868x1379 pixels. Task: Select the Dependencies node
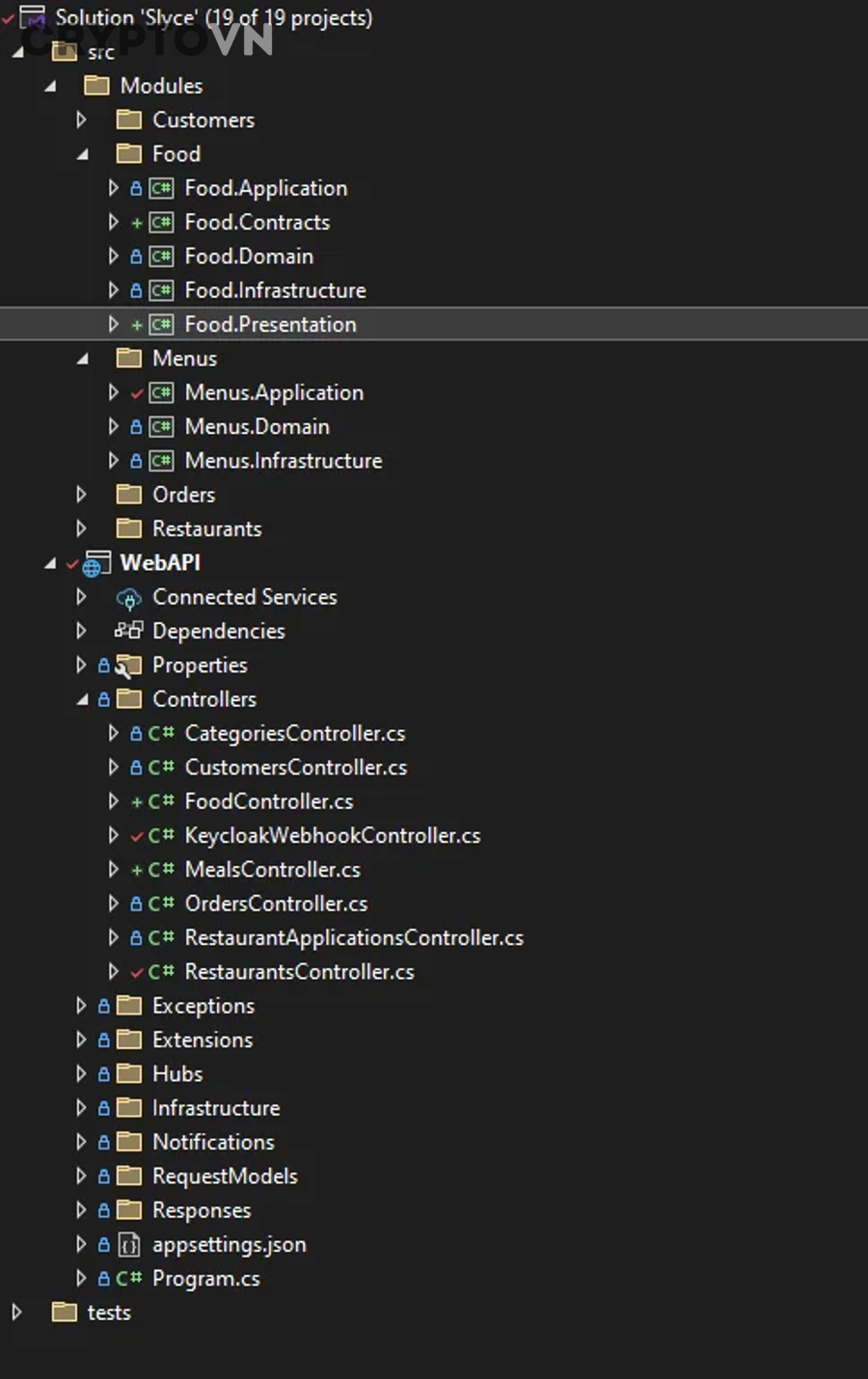[x=219, y=631]
